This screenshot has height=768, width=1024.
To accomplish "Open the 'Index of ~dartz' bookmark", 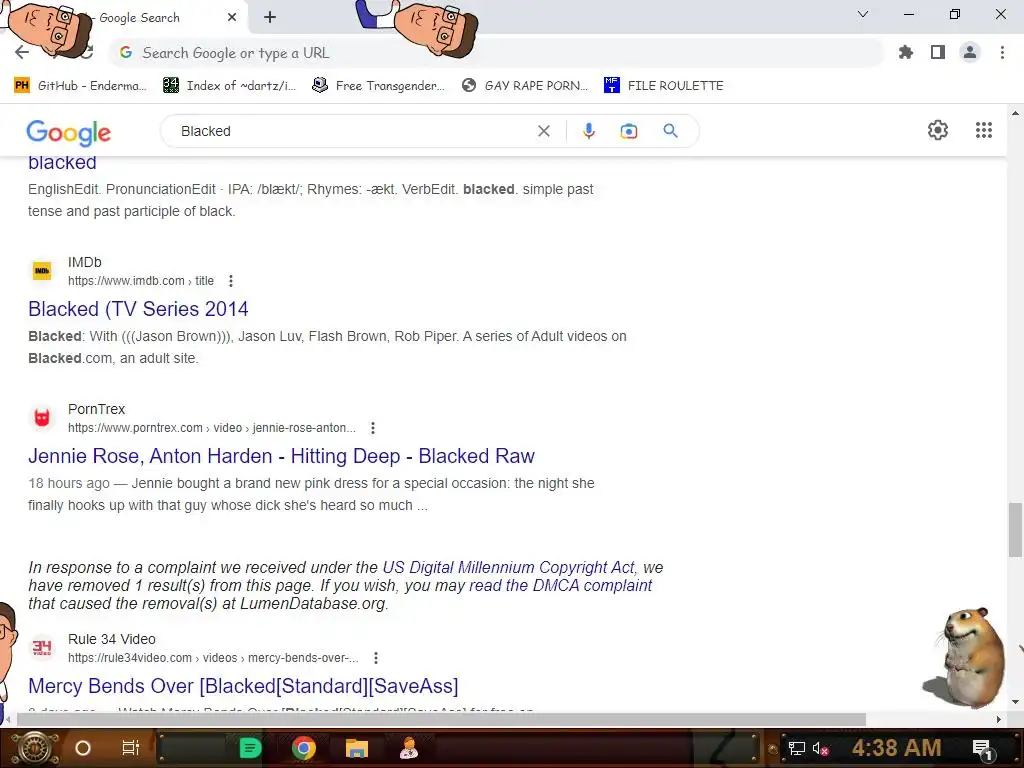I will click(230, 86).
